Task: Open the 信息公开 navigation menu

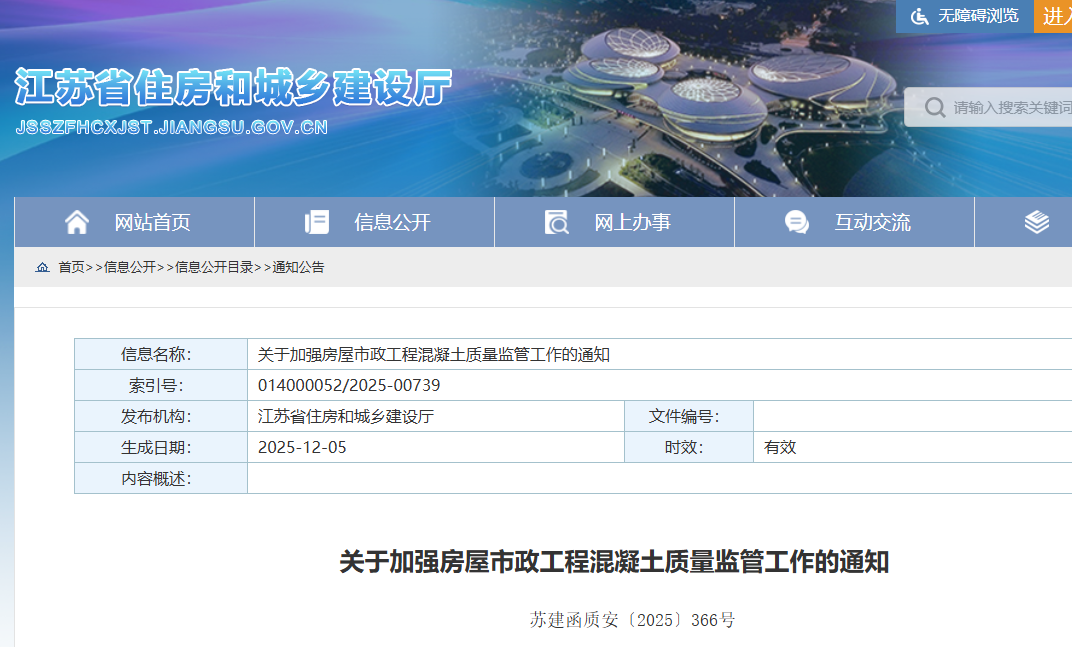Action: [x=392, y=223]
